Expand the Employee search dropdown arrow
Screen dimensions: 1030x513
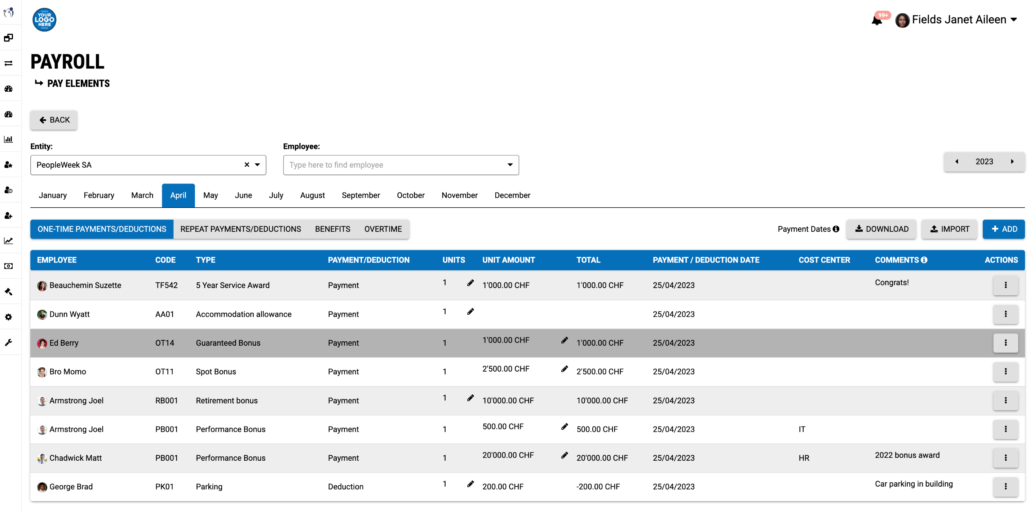(510, 165)
